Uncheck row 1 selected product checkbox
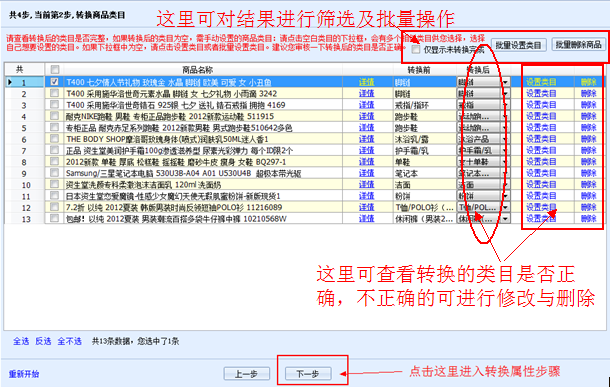This screenshot has width=610, height=387. click(54, 82)
